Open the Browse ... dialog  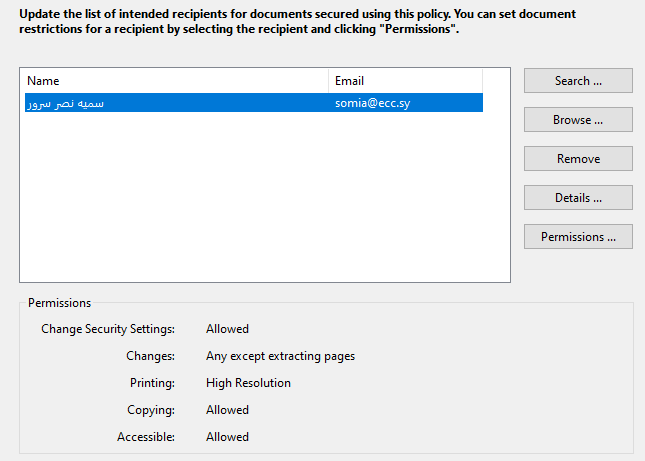tap(578, 120)
